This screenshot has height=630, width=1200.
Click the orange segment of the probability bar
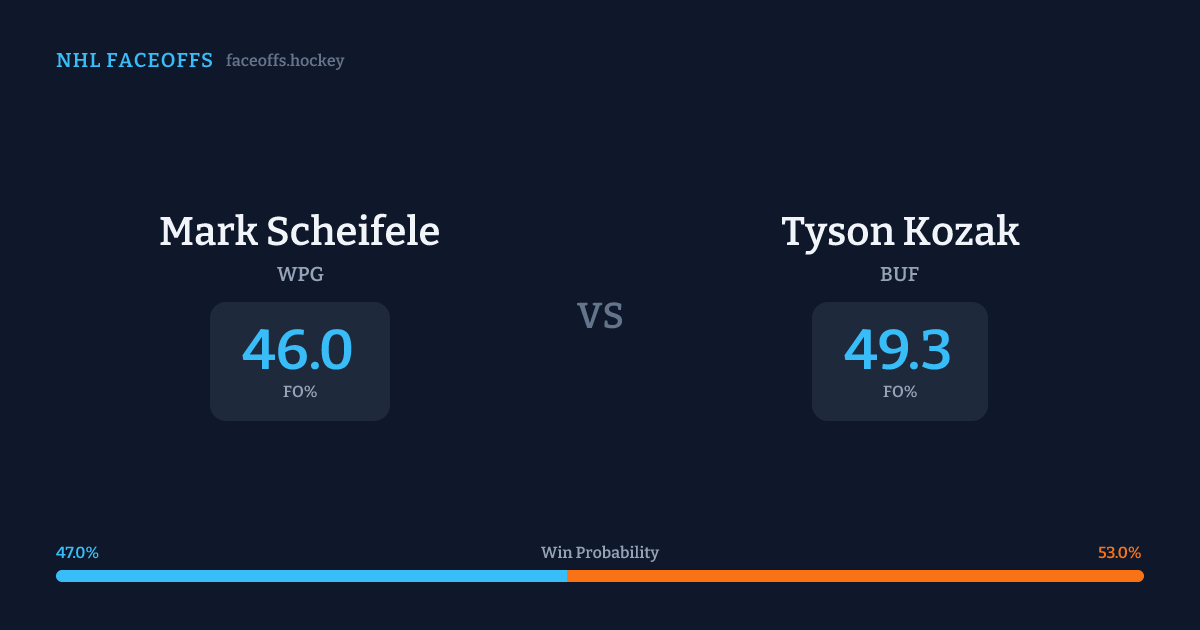[855, 576]
